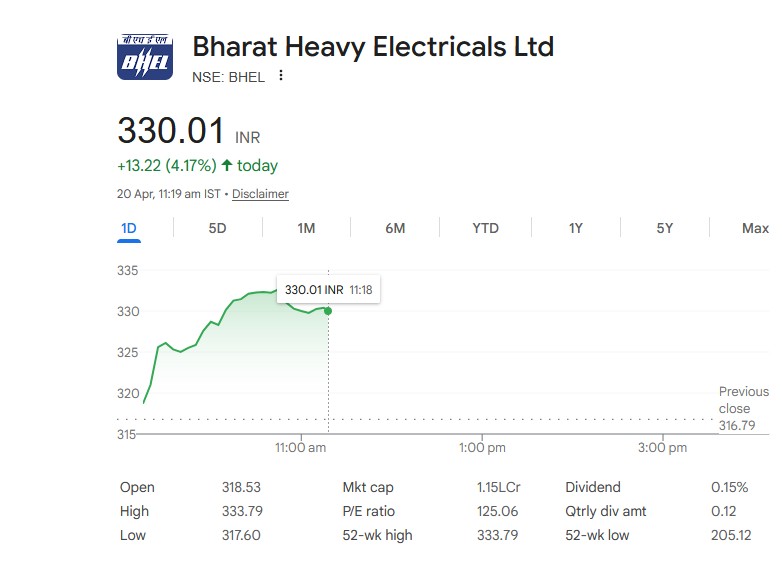Click the Bharat Heavy Electricals Ltd title

click(x=372, y=46)
